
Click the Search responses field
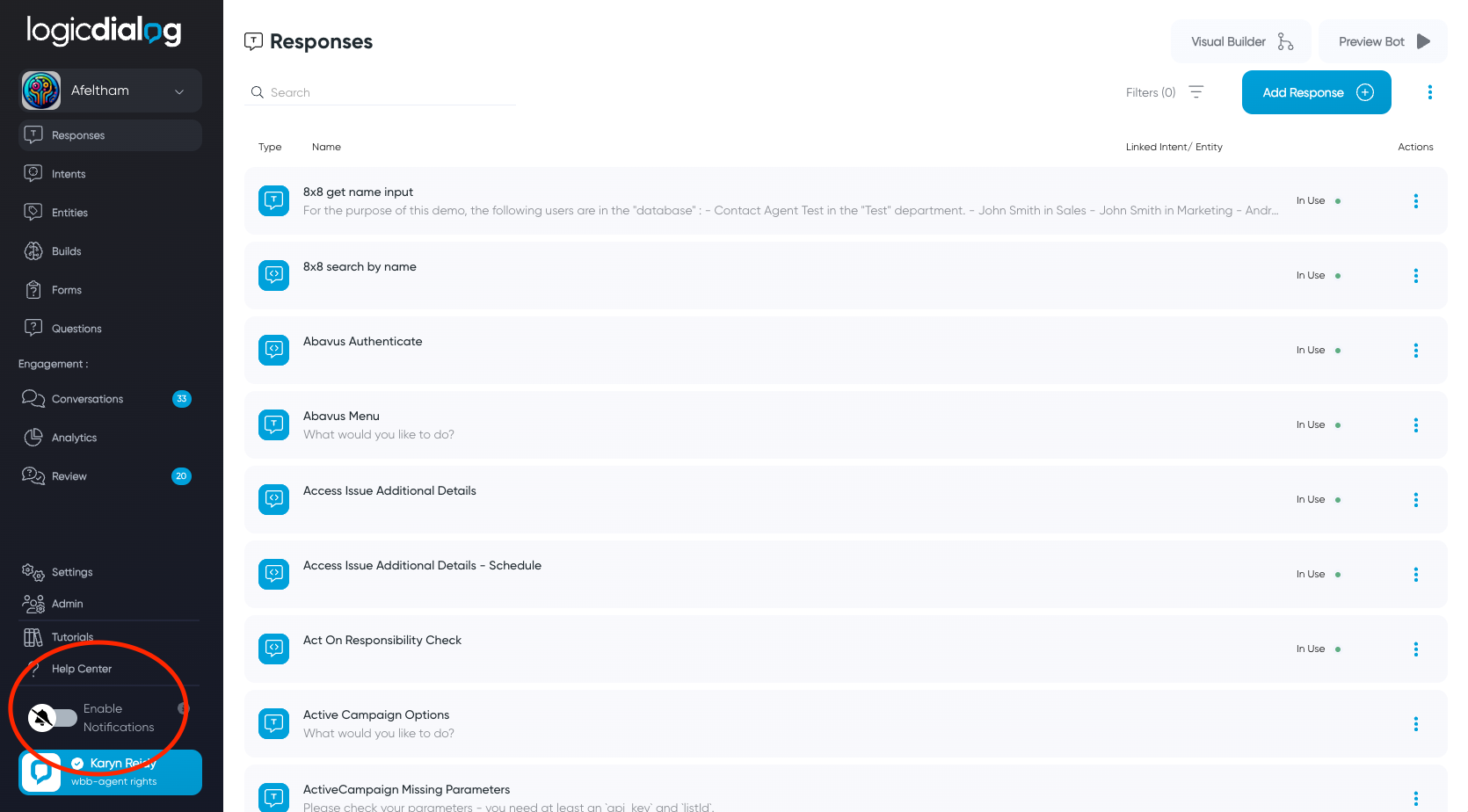click(380, 92)
